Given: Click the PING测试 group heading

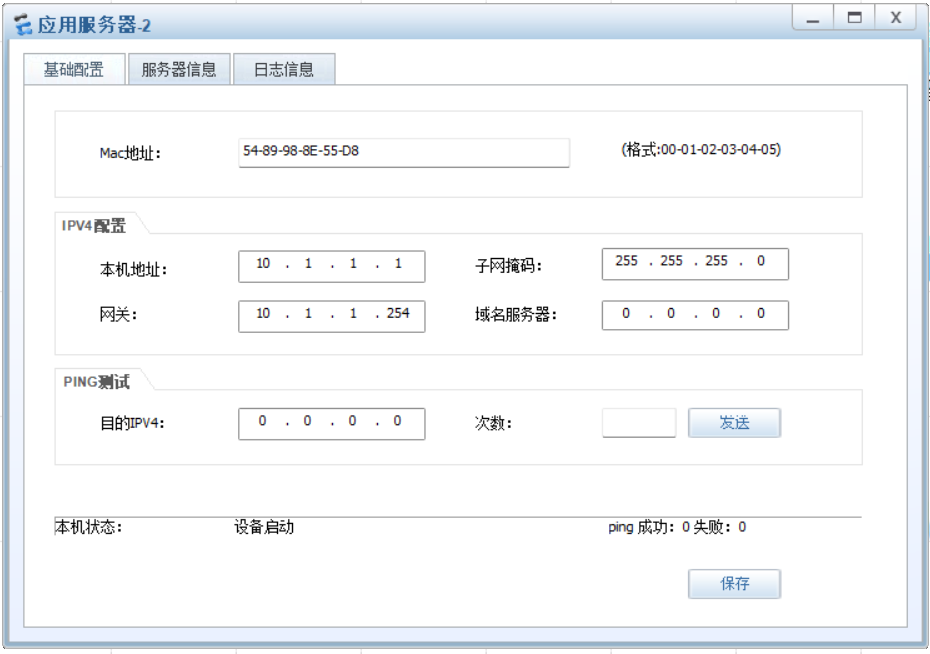Looking at the screenshot, I should [97, 382].
